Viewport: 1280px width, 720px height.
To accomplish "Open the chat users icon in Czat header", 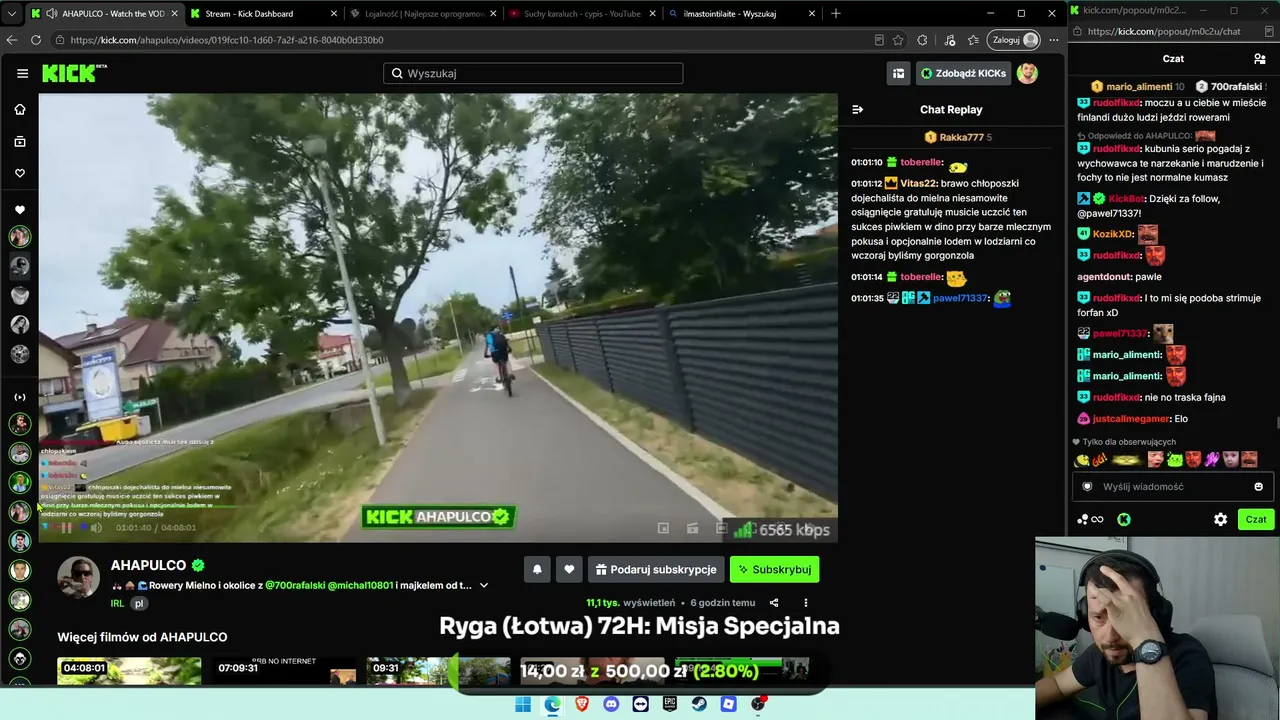I will pyautogui.click(x=1260, y=59).
